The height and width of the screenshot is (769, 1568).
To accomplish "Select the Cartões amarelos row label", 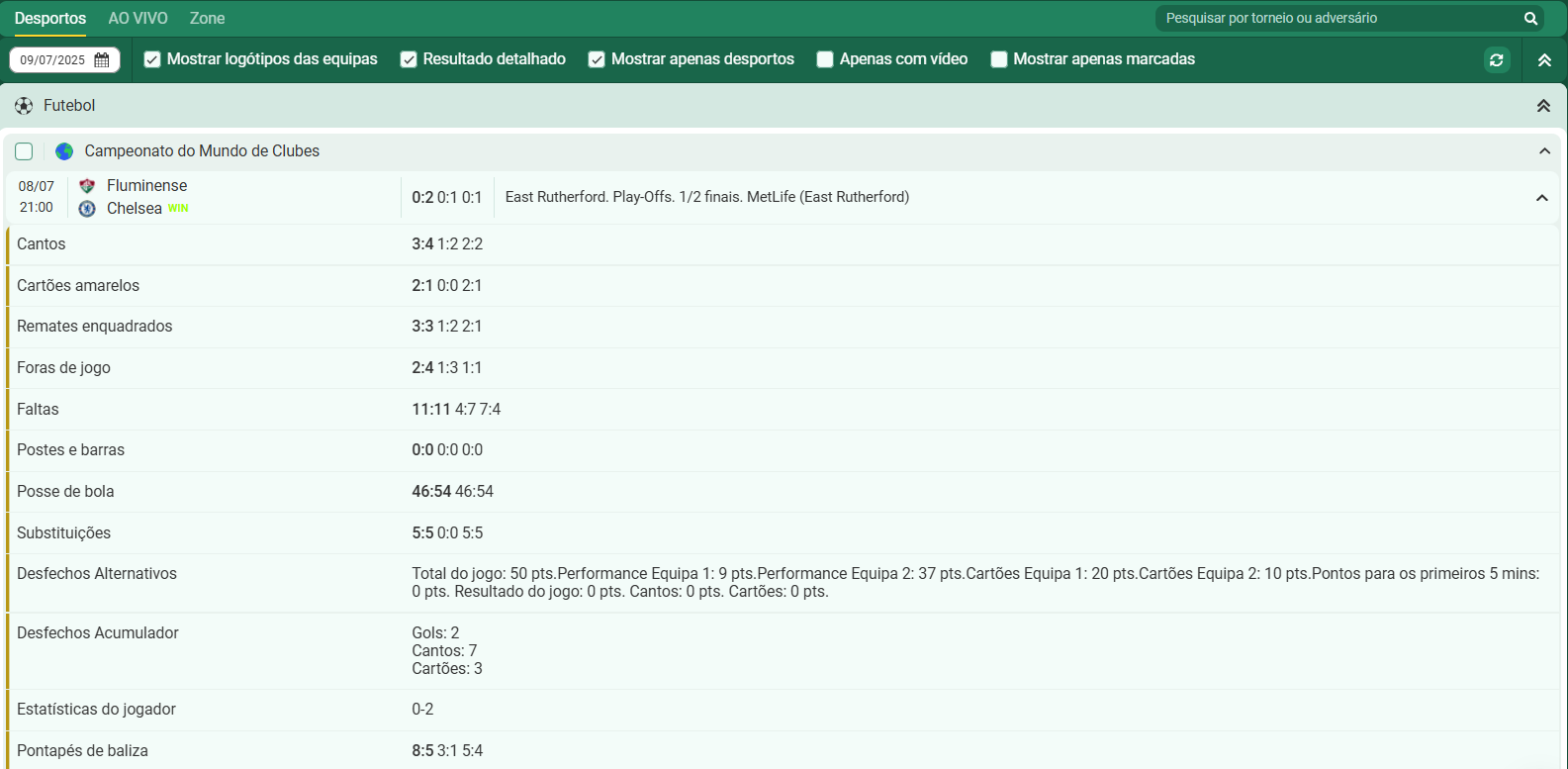I will point(78,286).
